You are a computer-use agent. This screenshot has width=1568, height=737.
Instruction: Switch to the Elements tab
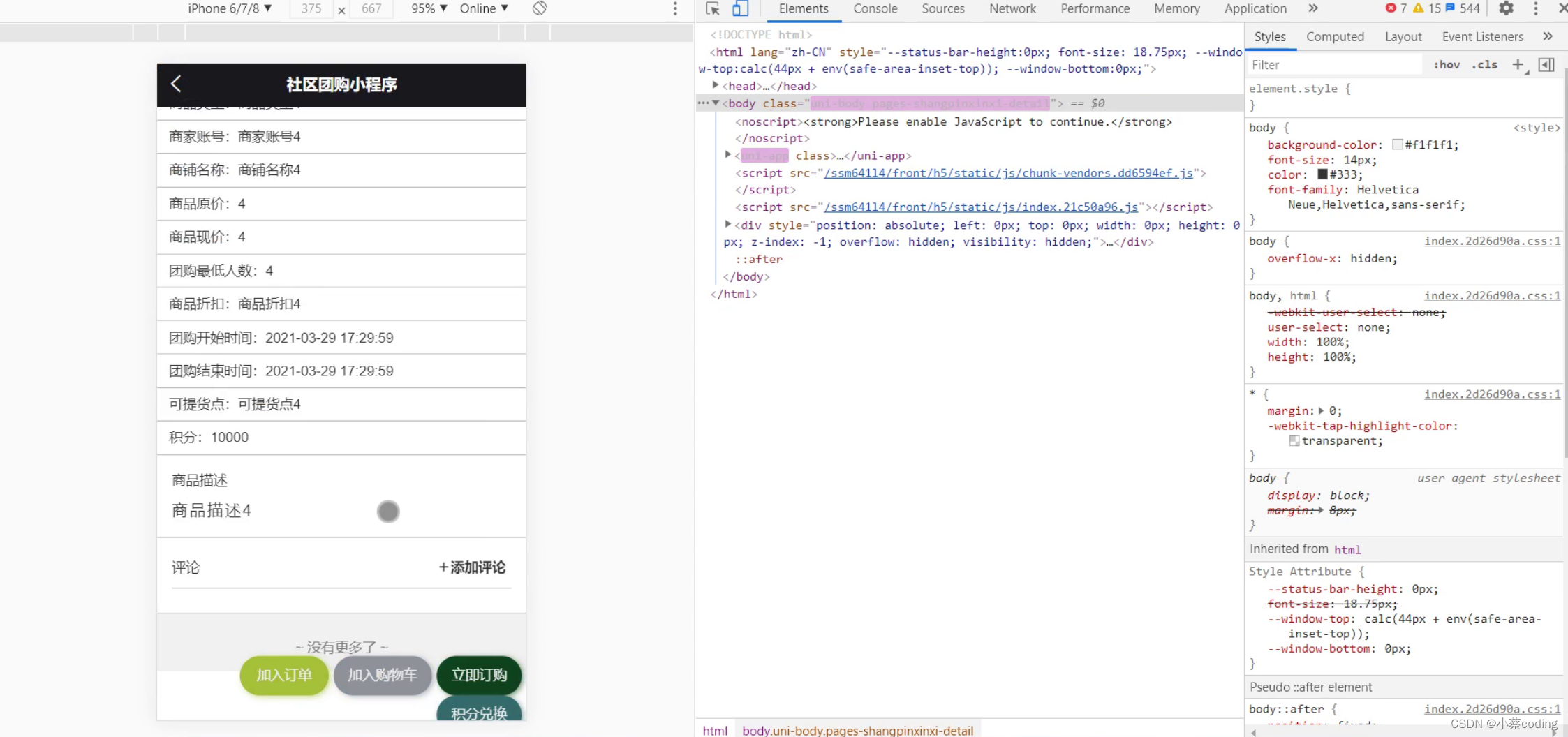click(804, 9)
